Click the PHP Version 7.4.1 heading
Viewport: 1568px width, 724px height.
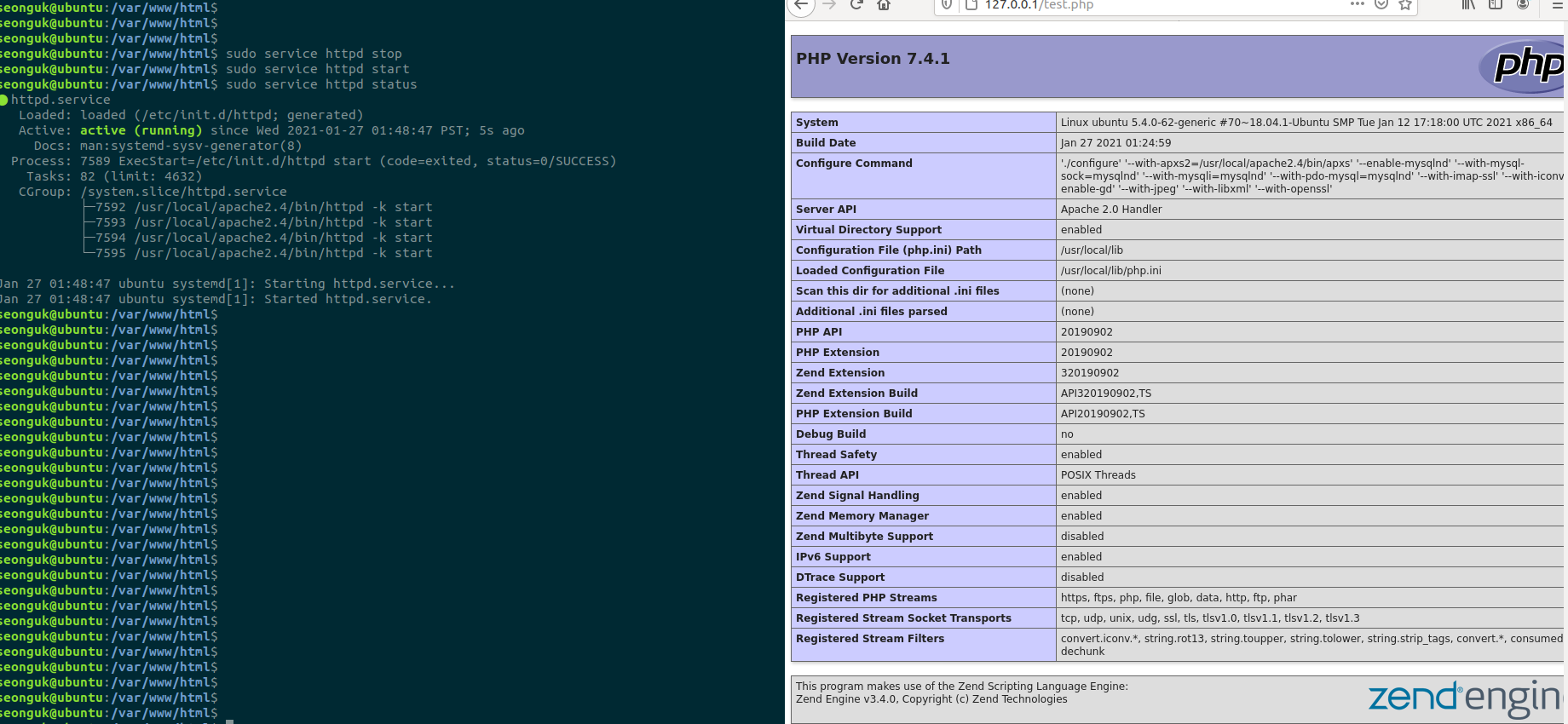873,59
